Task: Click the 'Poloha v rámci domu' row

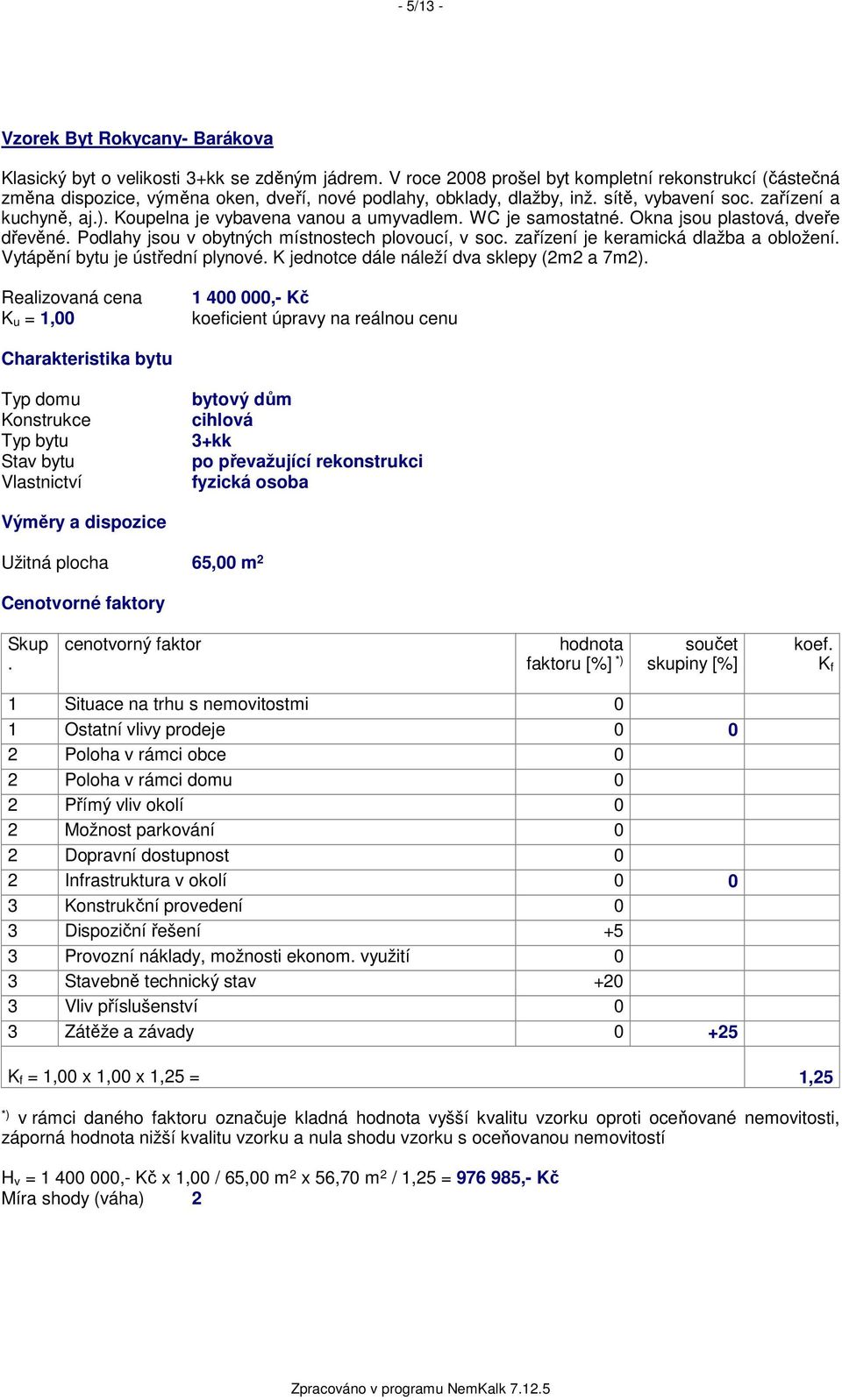Action: [x=420, y=780]
